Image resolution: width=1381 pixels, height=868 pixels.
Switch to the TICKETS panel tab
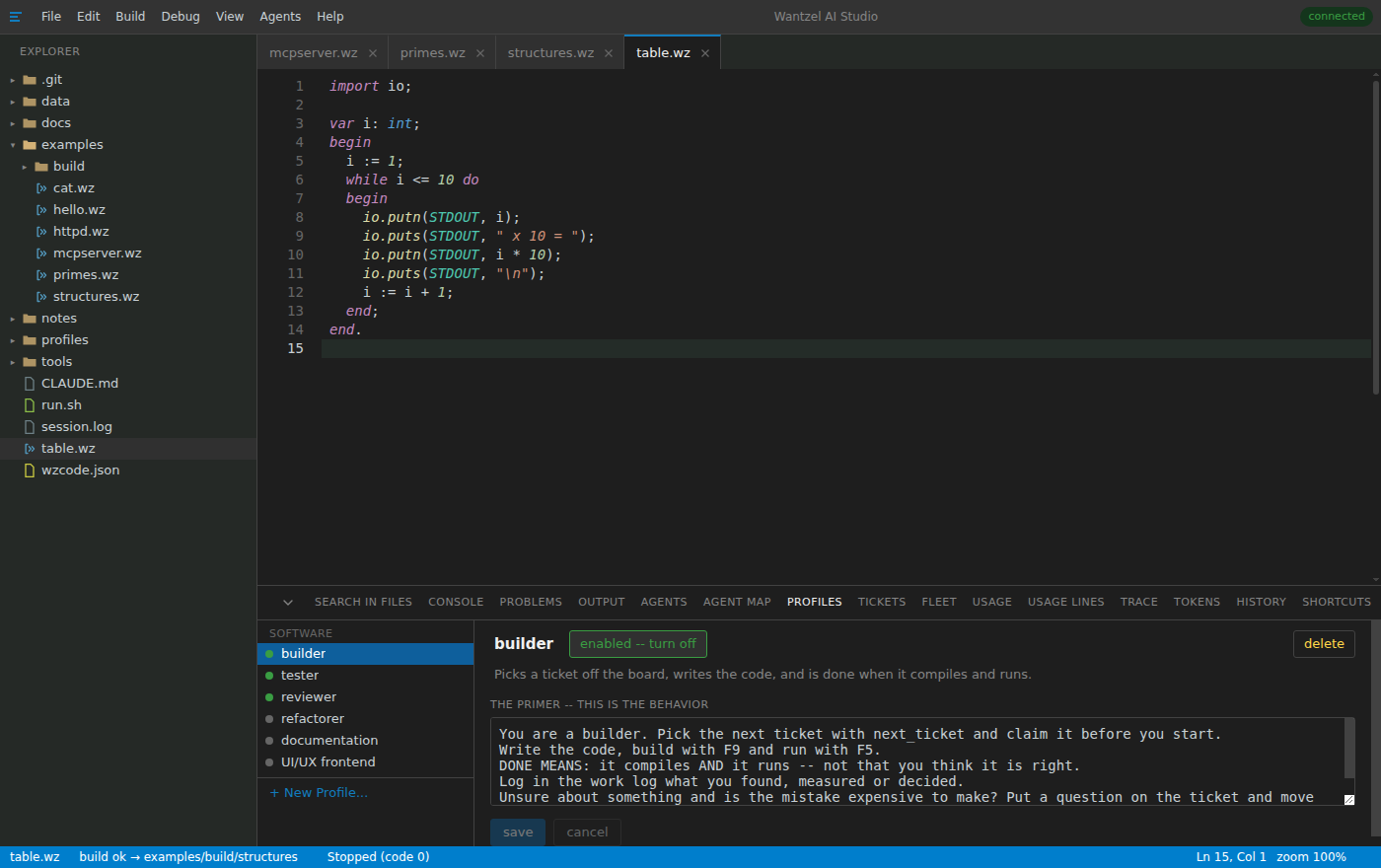tap(882, 602)
